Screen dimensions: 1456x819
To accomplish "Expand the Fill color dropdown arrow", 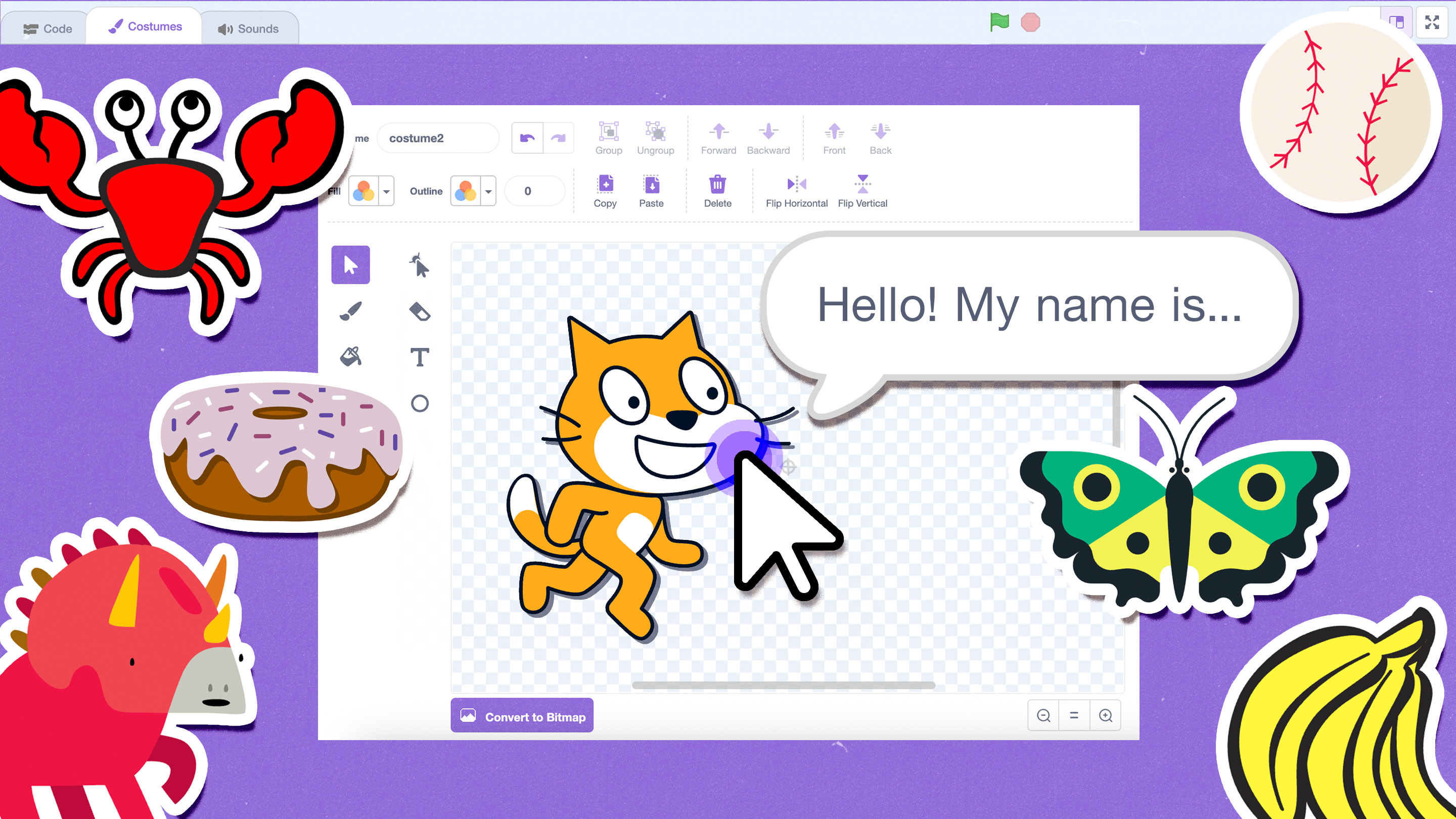I will tap(387, 191).
